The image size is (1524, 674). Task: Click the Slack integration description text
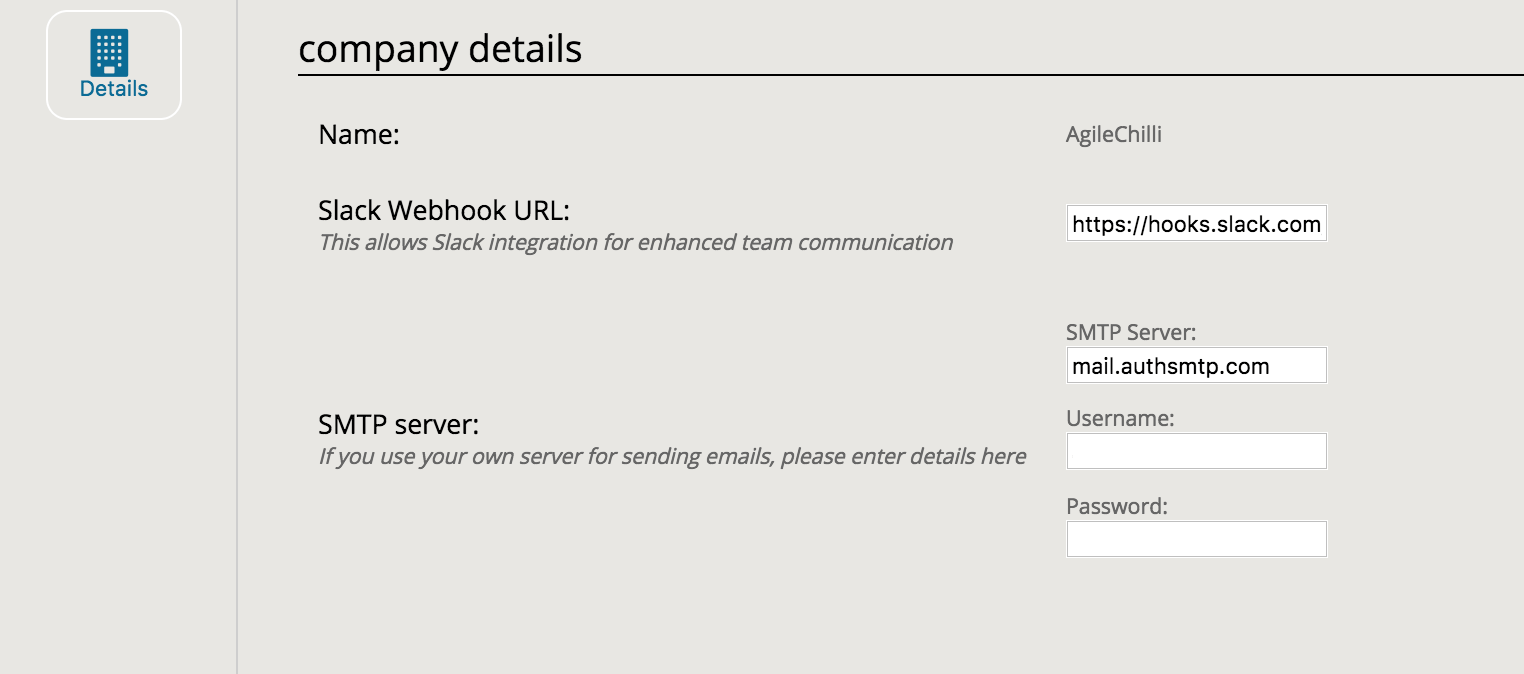(x=635, y=242)
